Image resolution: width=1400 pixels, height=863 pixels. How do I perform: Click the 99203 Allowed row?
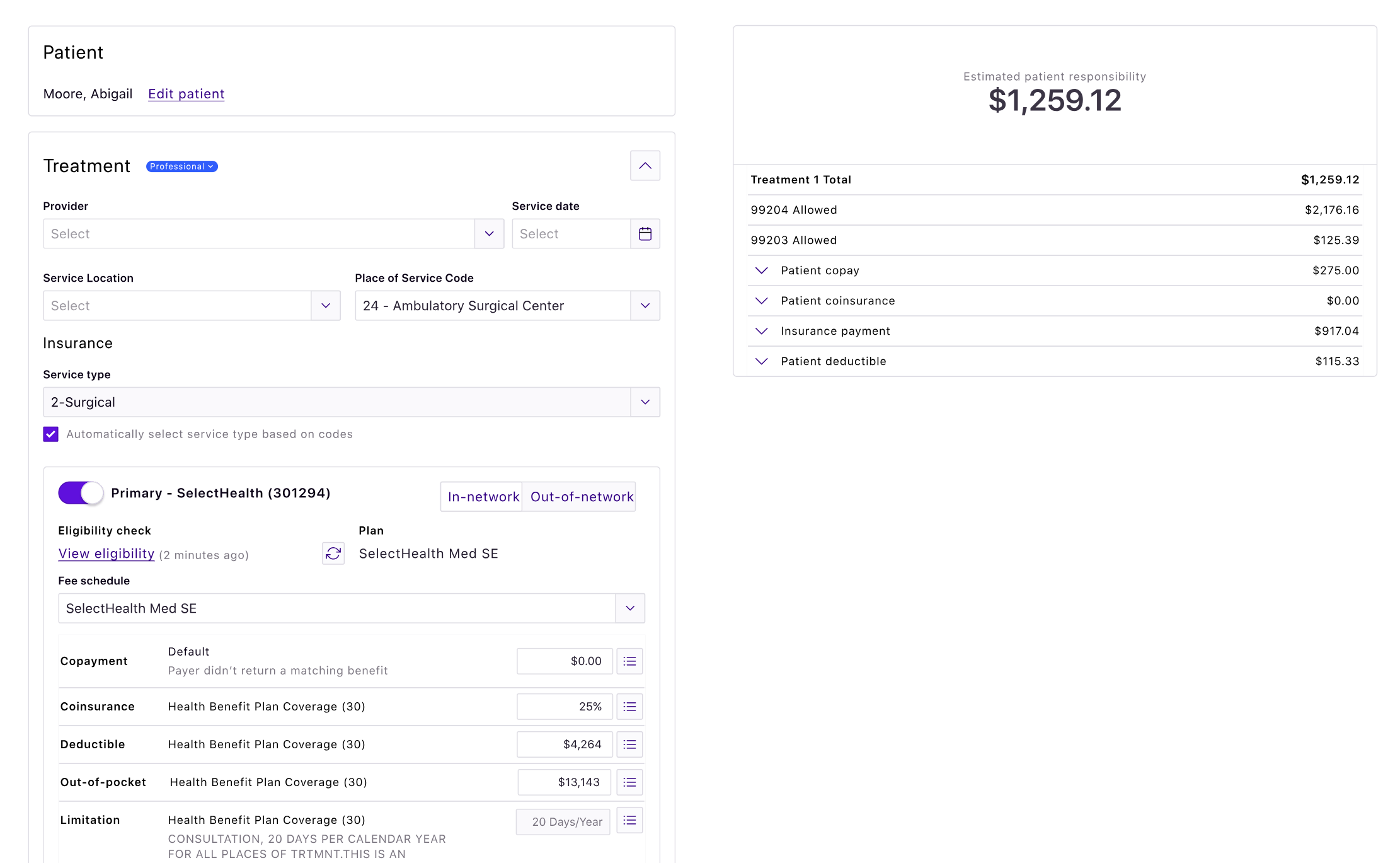point(1055,240)
